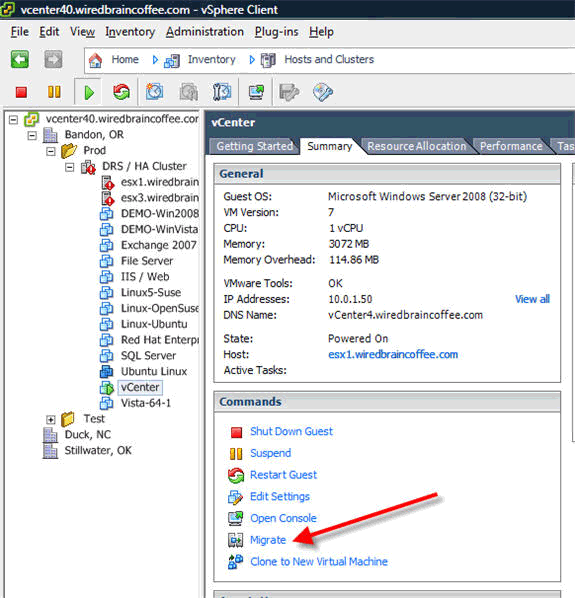Click the DRS / HA Cluster icon
Image resolution: width=575 pixels, height=598 pixels.
tap(88, 167)
